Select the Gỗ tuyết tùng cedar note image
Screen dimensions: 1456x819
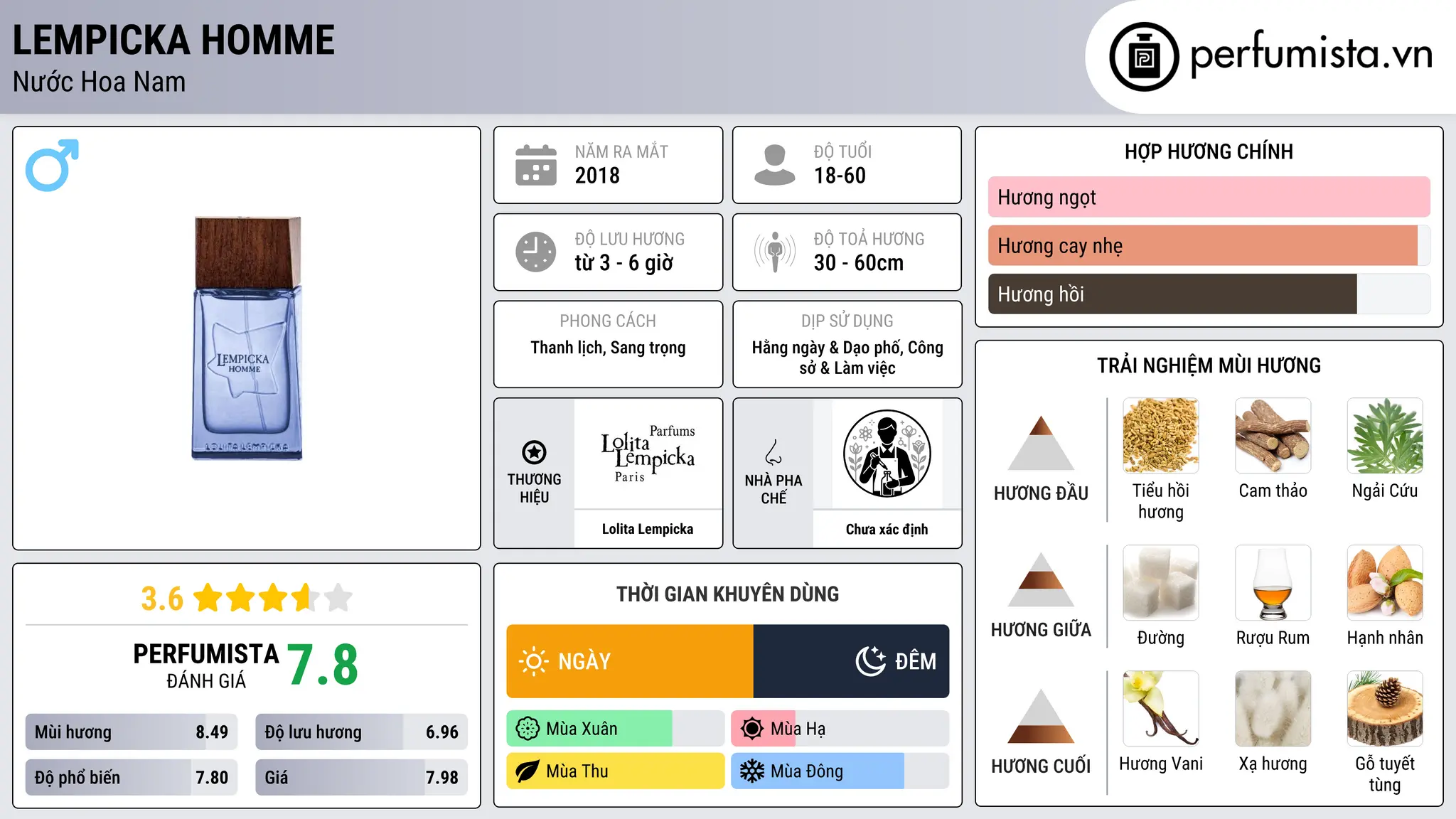tap(1385, 709)
